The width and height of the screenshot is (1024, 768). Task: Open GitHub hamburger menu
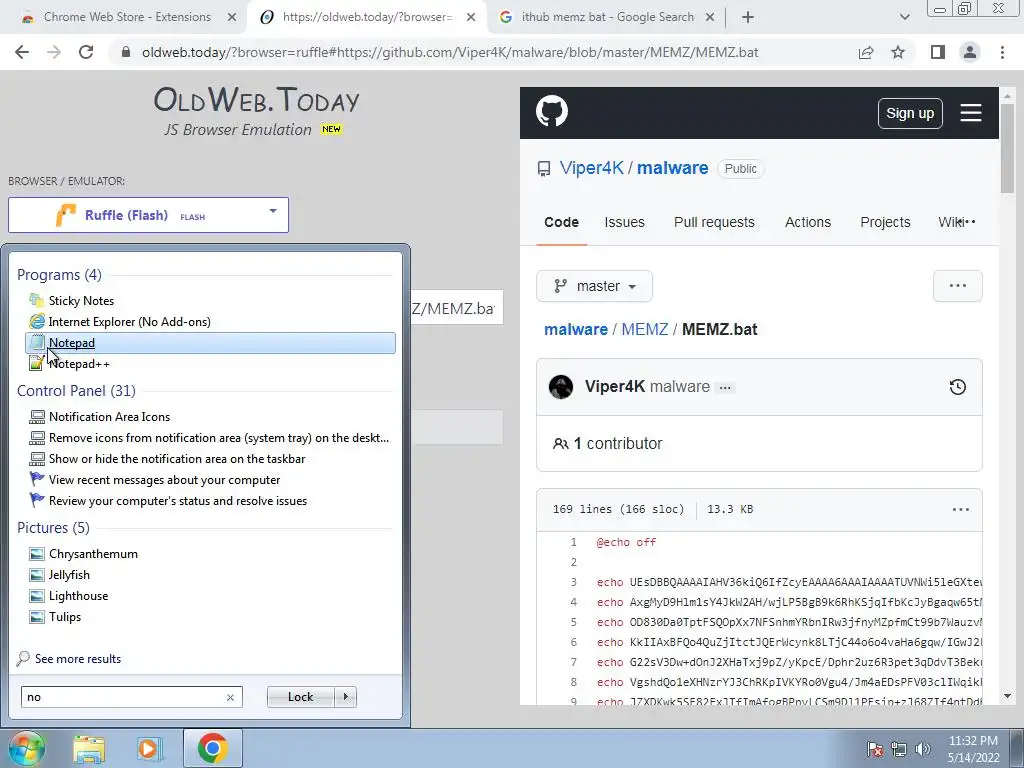click(x=970, y=113)
